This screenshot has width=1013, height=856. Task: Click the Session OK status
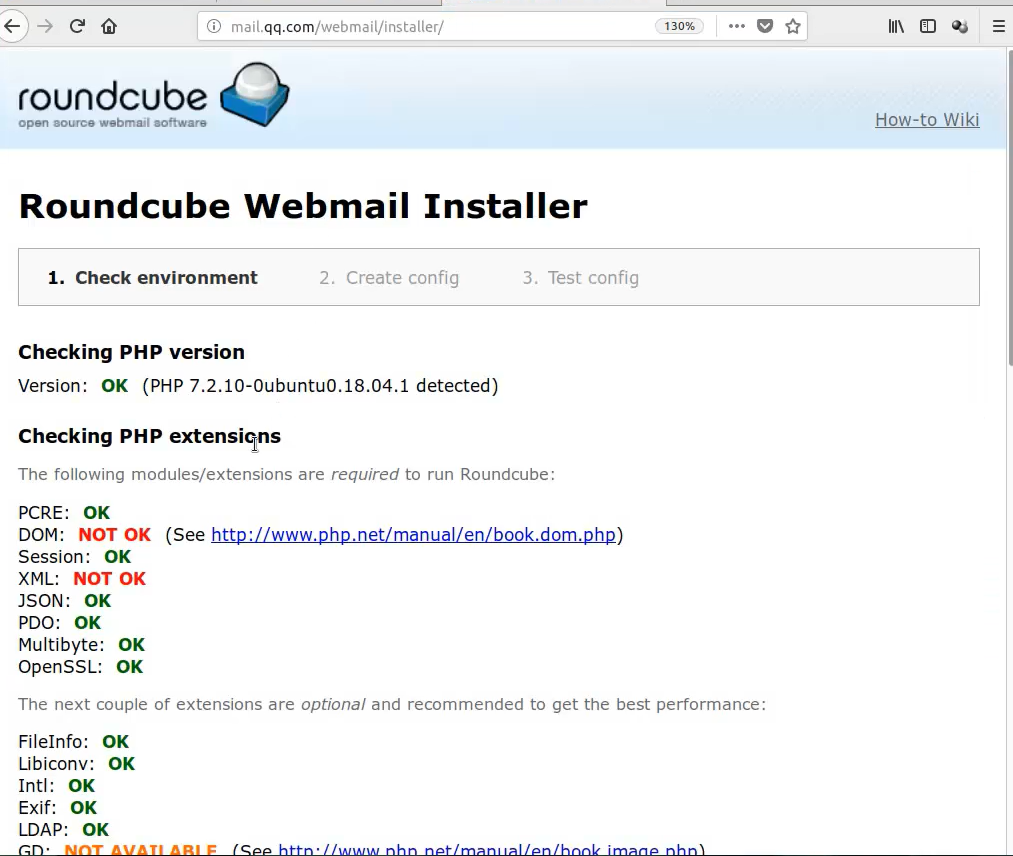[x=118, y=557]
